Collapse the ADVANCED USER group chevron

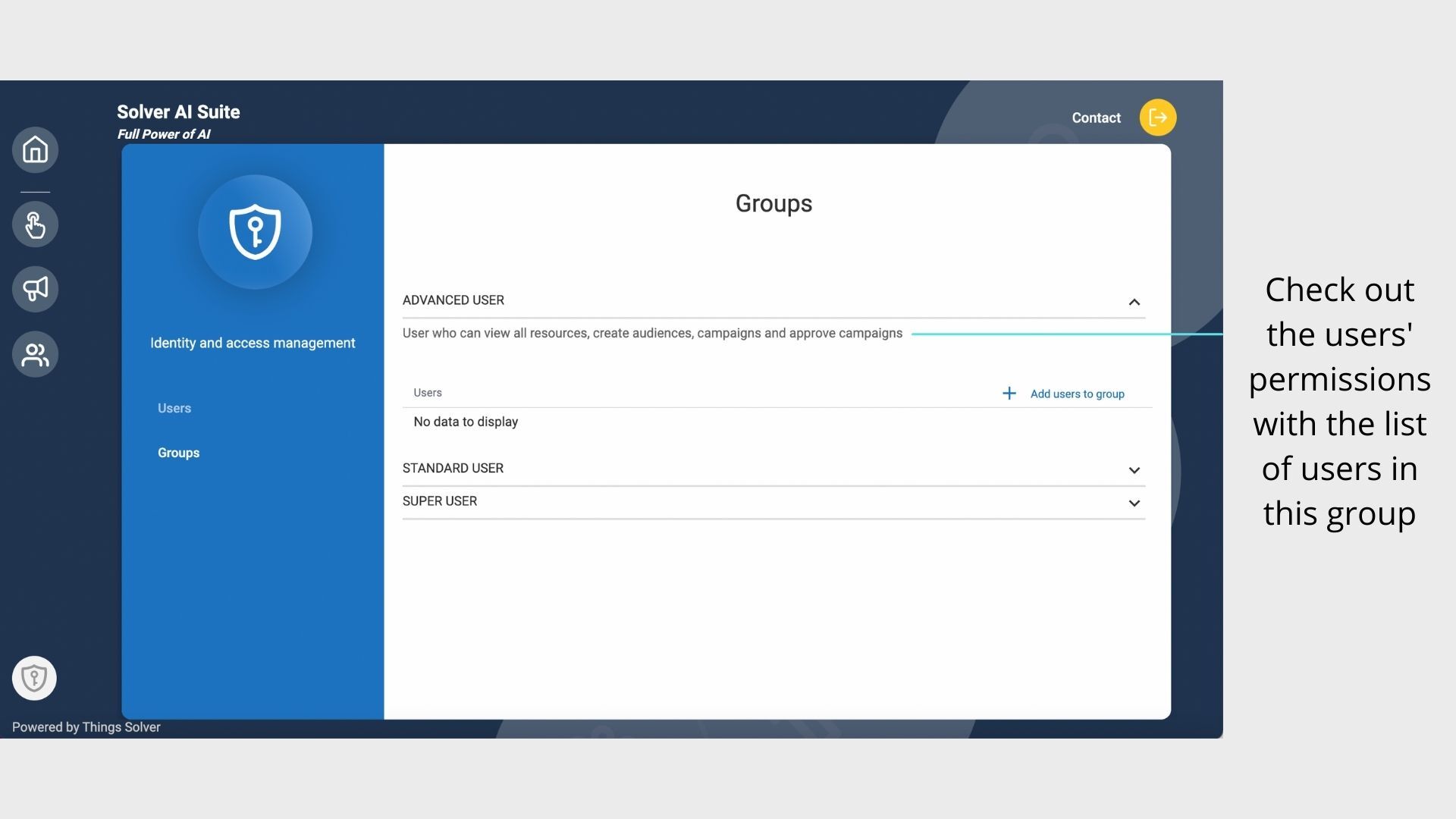click(x=1134, y=302)
